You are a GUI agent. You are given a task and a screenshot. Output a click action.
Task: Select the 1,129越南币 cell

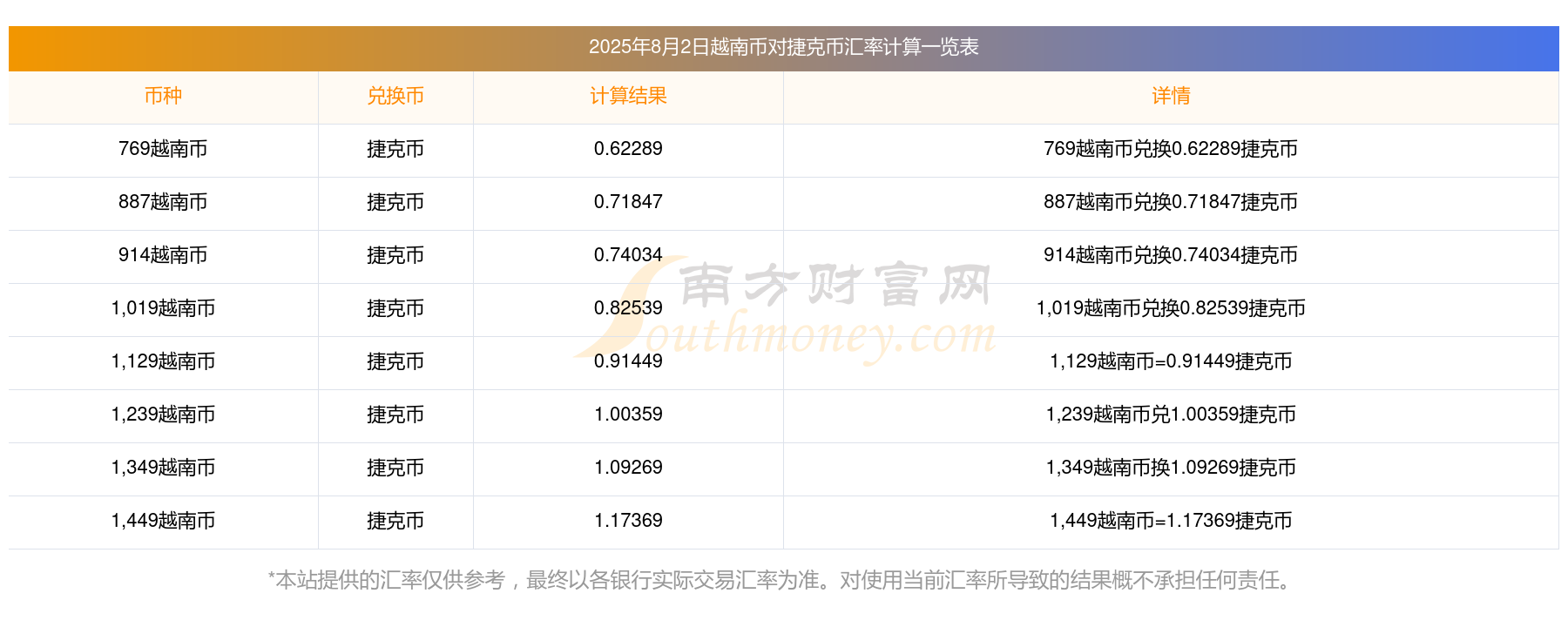(x=163, y=361)
